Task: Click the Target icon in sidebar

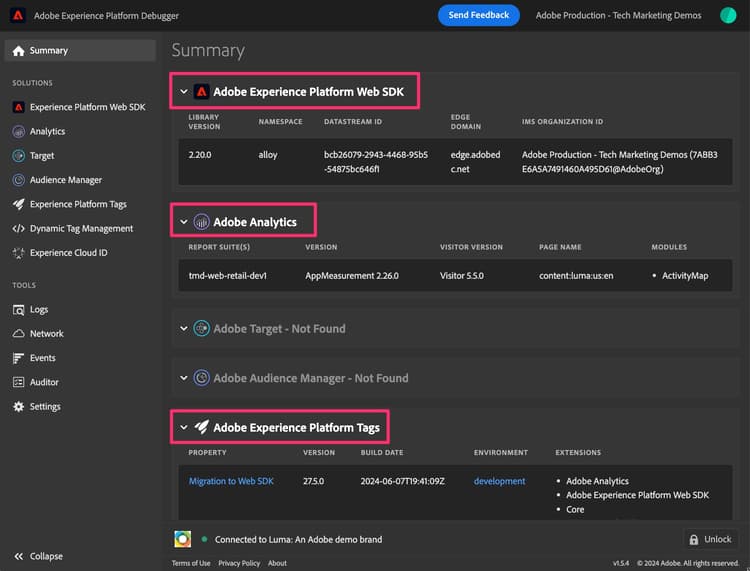Action: (19, 156)
